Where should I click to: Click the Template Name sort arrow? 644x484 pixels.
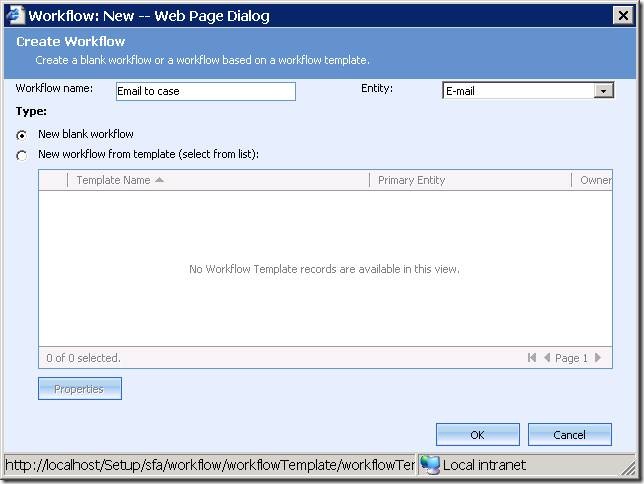click(x=160, y=180)
